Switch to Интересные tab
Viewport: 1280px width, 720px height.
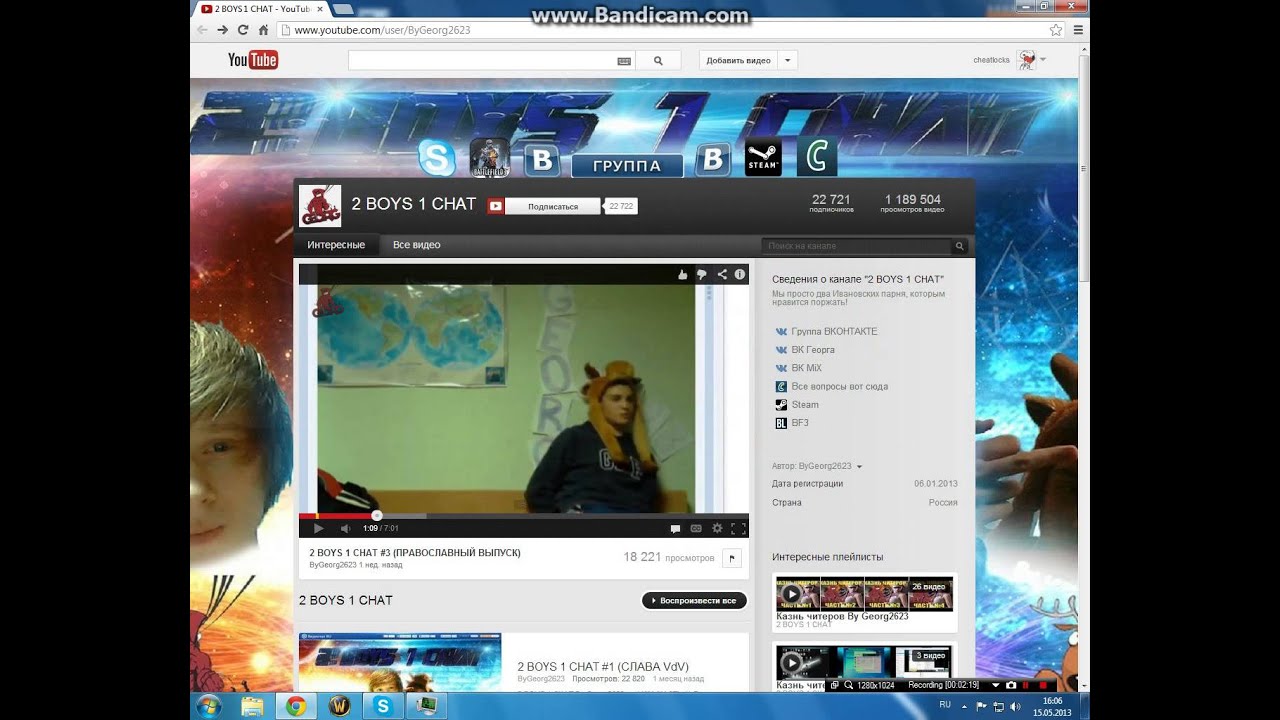click(336, 245)
